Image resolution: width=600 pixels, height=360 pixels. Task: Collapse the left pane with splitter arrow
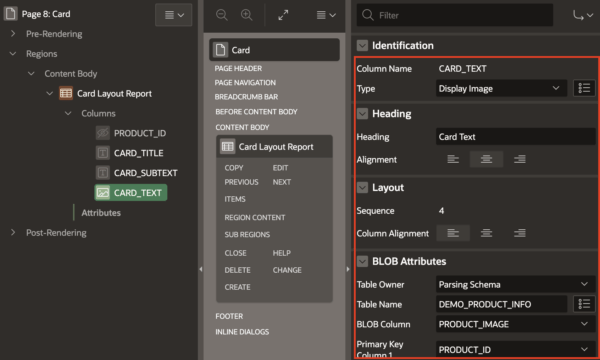201,269
